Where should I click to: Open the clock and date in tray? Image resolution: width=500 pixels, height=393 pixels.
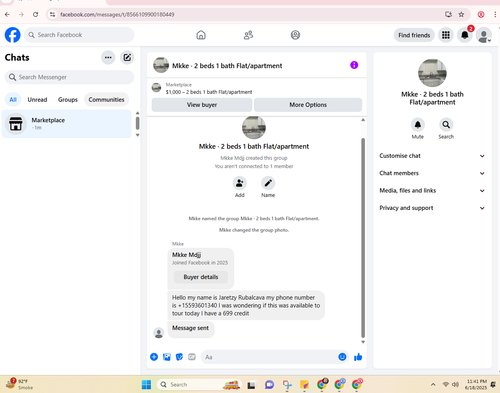click(476, 384)
